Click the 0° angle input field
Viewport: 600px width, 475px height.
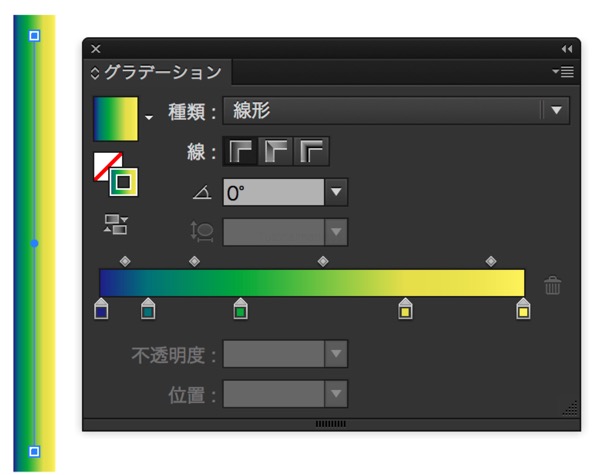272,192
